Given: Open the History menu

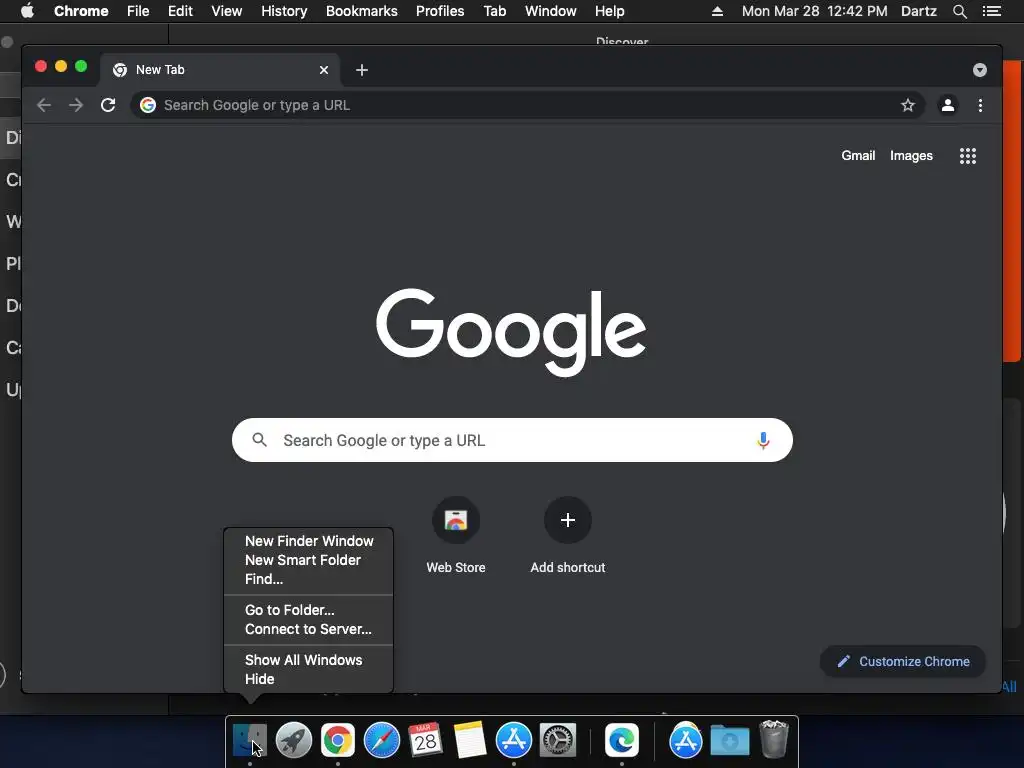Looking at the screenshot, I should [x=284, y=11].
